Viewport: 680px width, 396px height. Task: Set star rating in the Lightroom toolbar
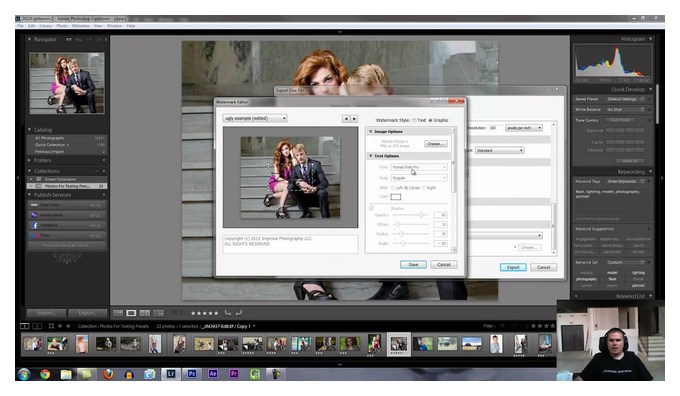pos(205,313)
